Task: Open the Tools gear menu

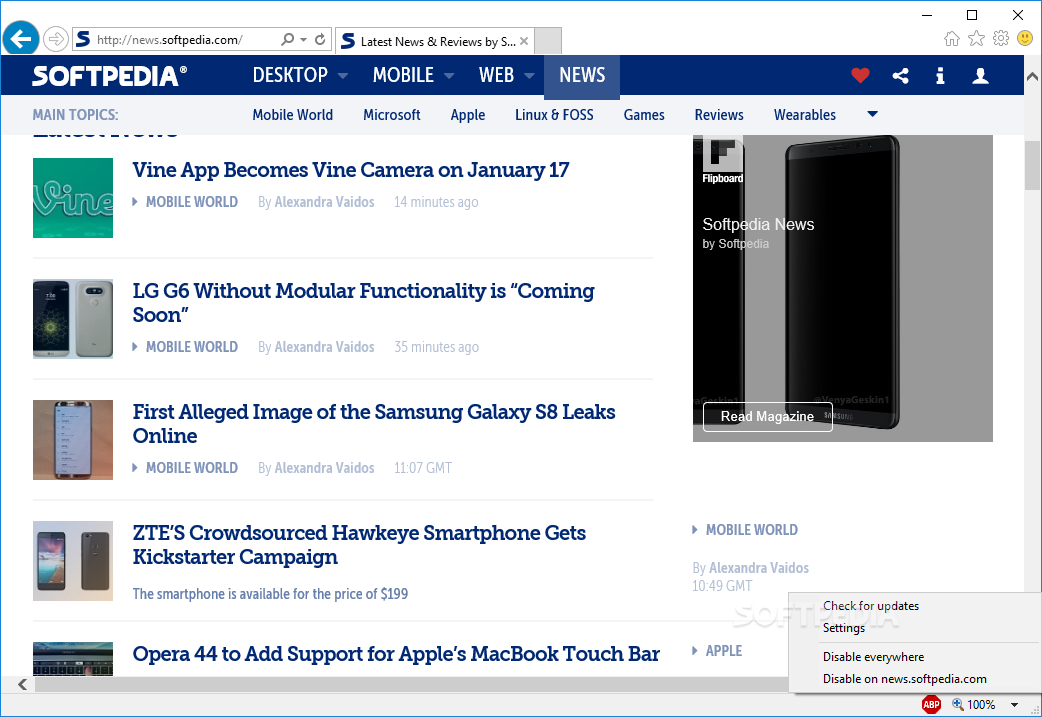Action: tap(1001, 39)
